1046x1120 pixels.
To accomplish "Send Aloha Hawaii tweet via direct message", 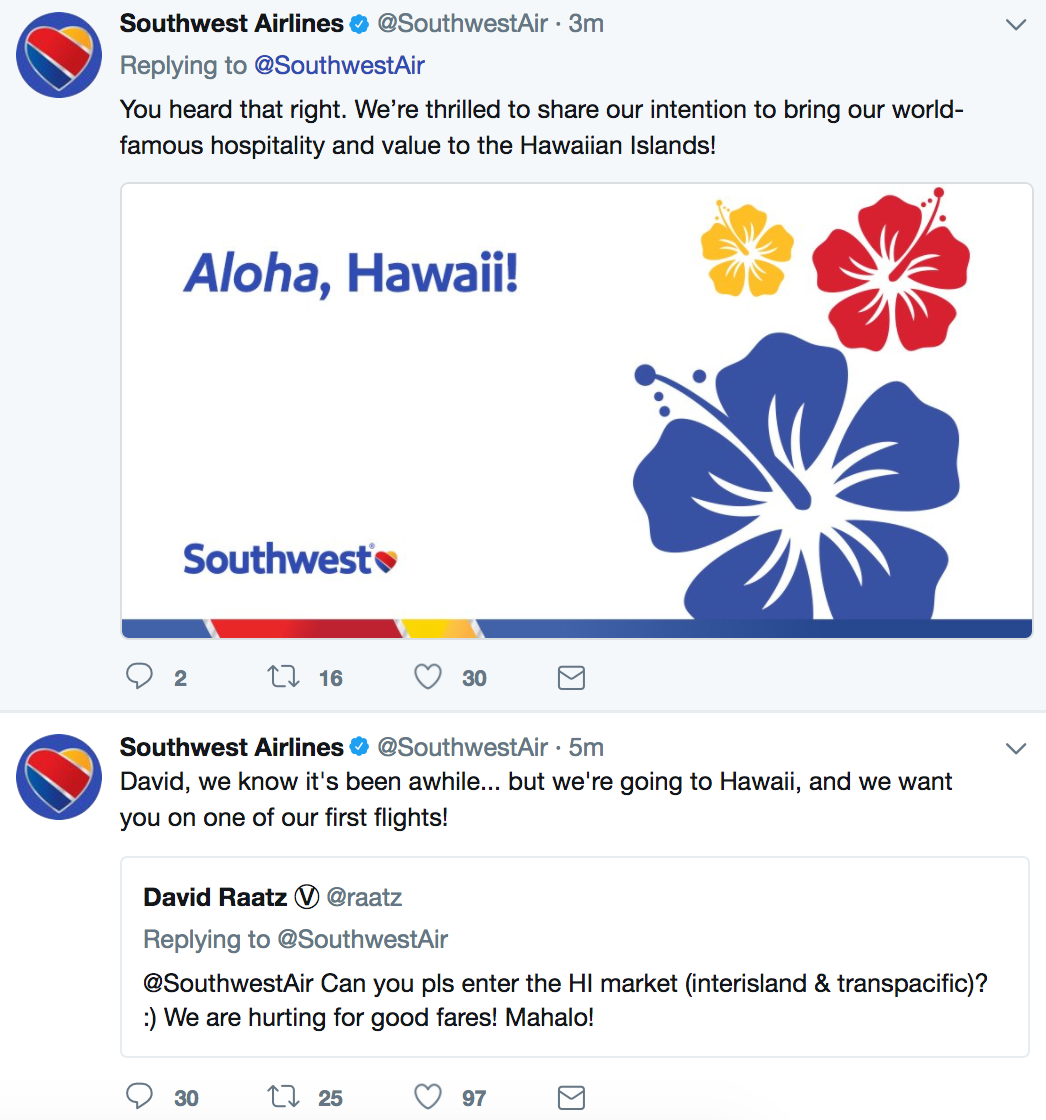I will click(571, 677).
